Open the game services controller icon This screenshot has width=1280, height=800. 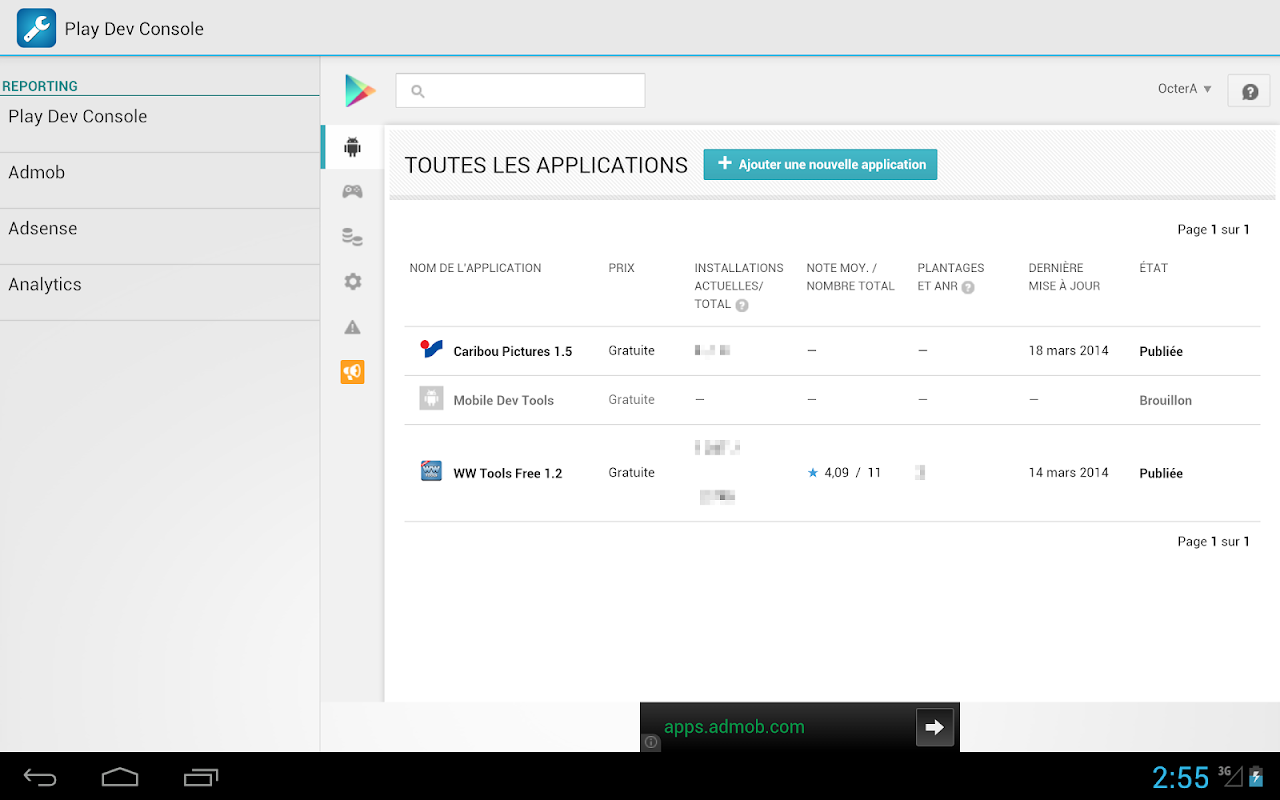352,191
